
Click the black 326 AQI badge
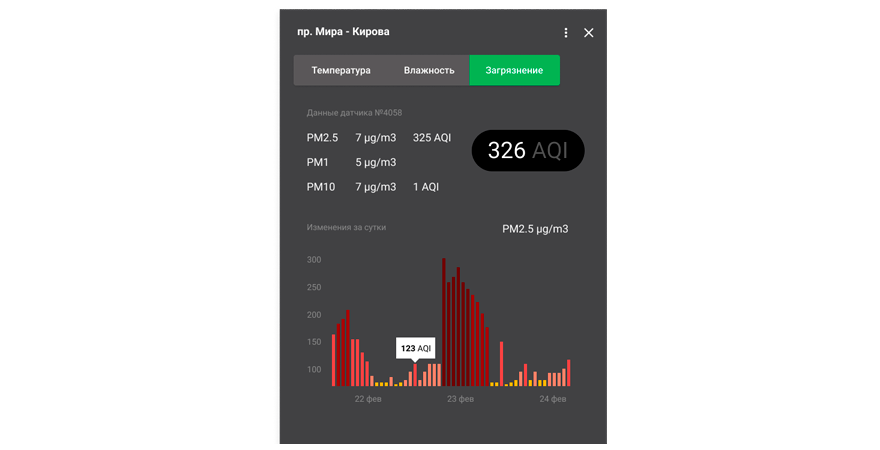tap(527, 151)
